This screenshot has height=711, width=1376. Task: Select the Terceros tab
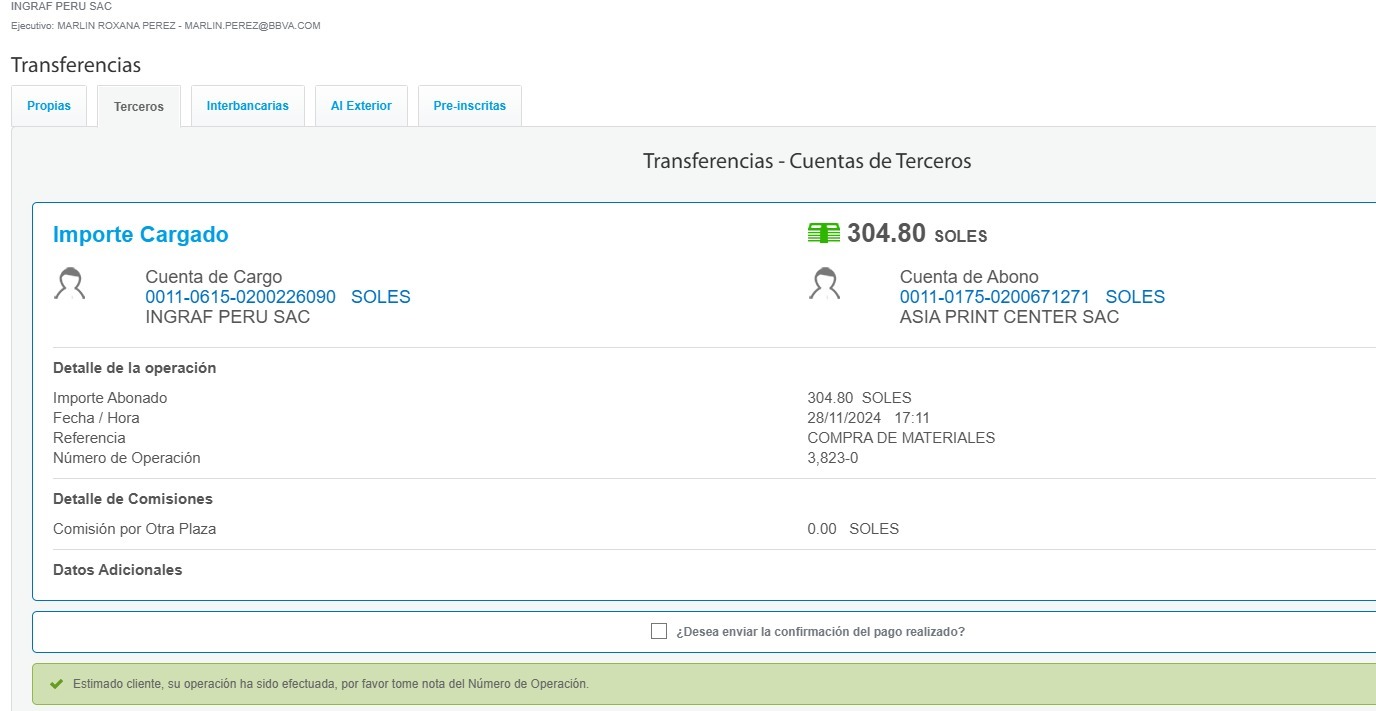point(139,107)
